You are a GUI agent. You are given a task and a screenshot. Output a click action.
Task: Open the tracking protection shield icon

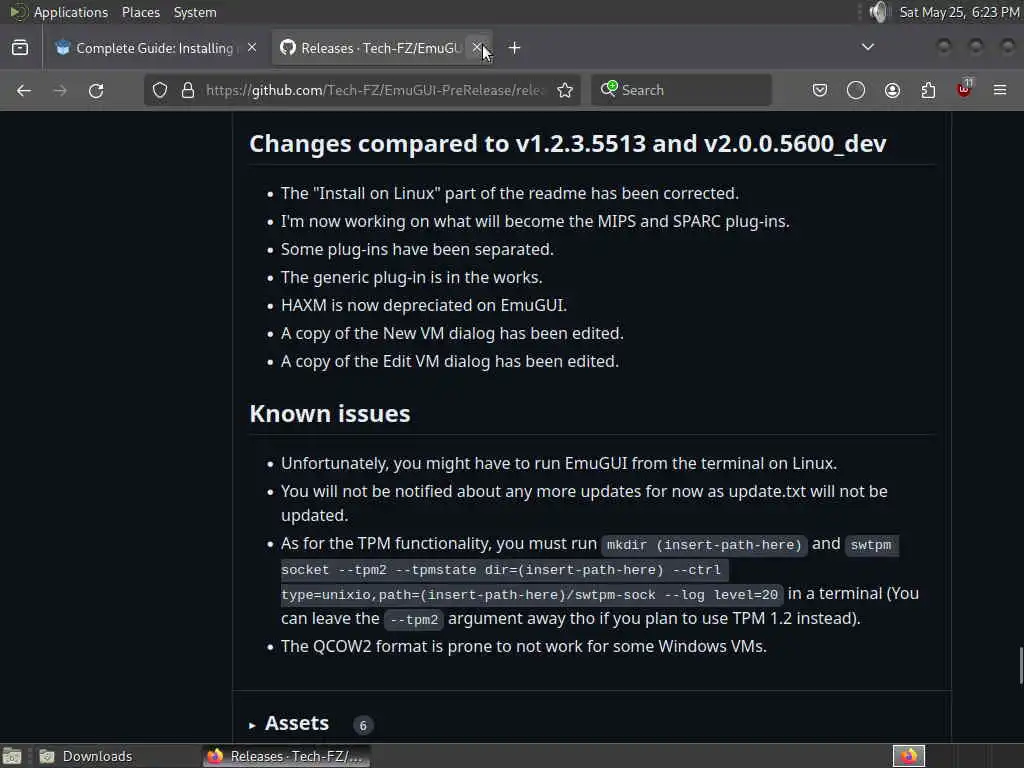(160, 90)
